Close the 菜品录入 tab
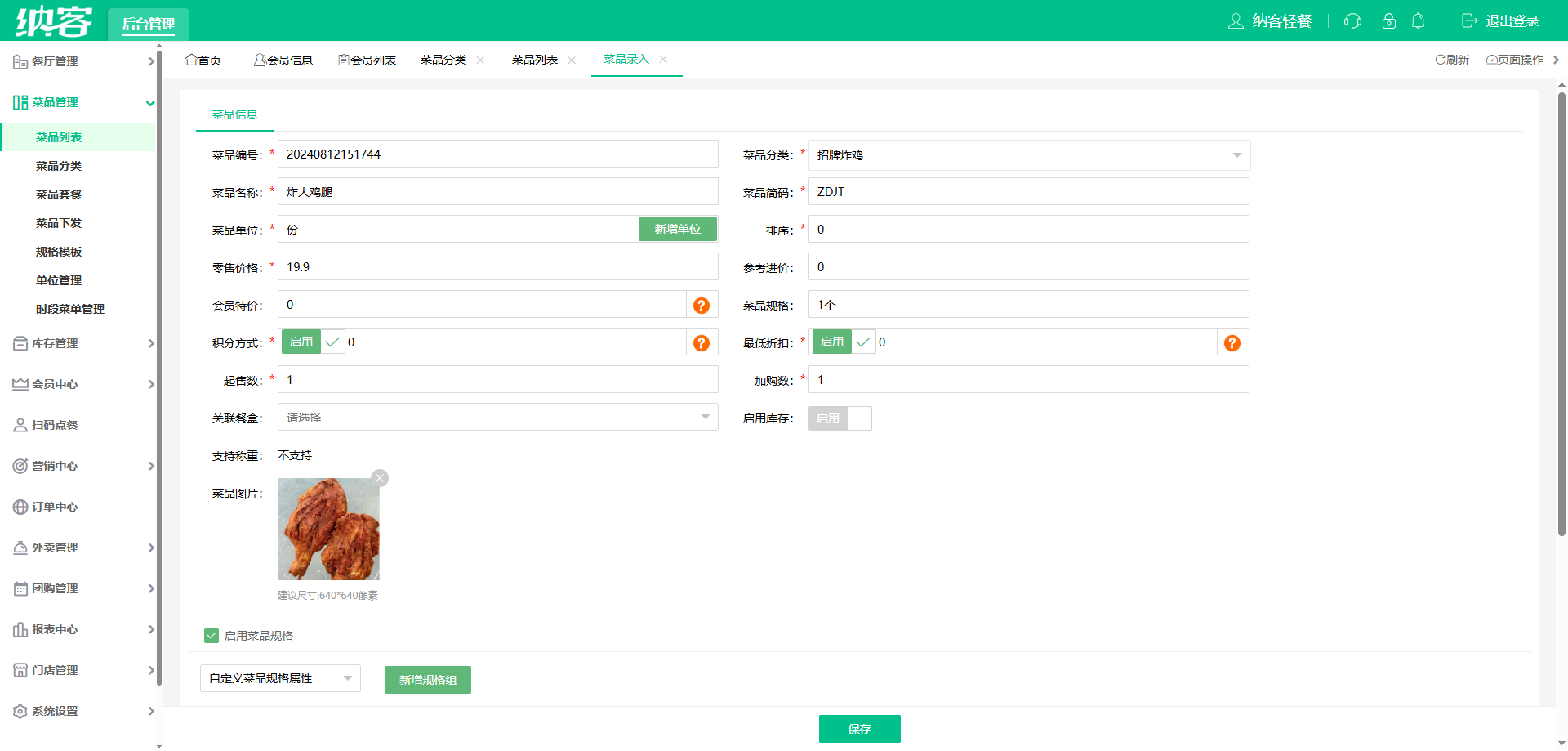This screenshot has height=751, width=1568. (x=663, y=60)
